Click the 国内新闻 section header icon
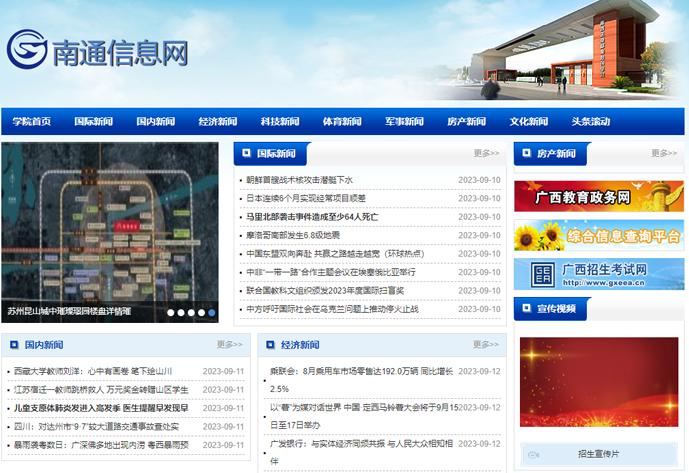Screen dimensions: 689x473 13,345
